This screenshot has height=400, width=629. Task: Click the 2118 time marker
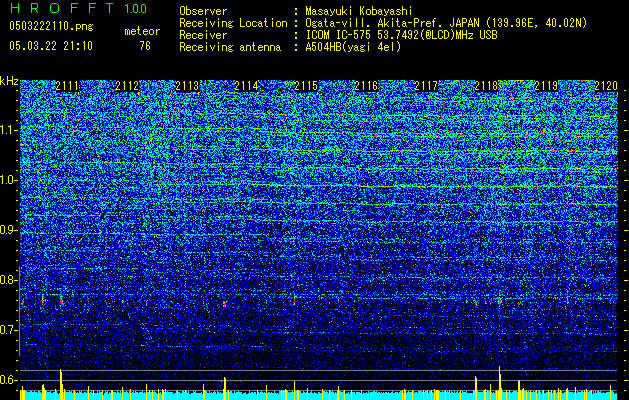click(x=486, y=86)
